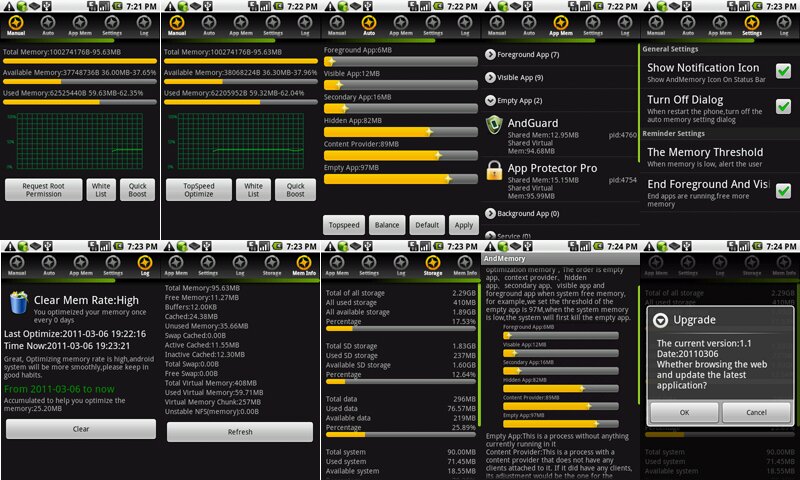Select highlighted Settings tab on General Settings screen
Viewport: 800px width, 480px height.
(x=752, y=26)
